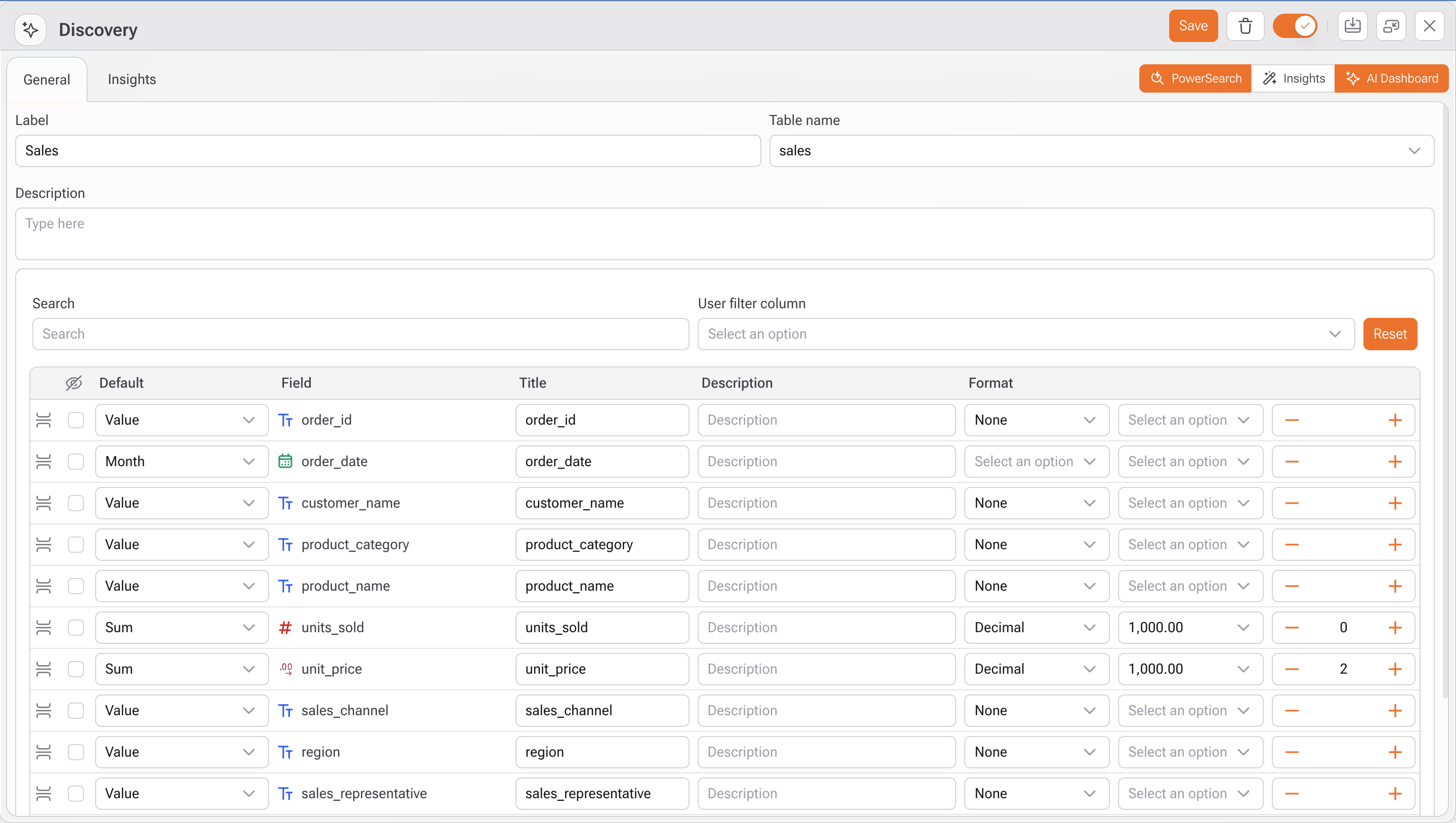Image resolution: width=1456 pixels, height=823 pixels.
Task: Click plus stepper on unit_price row
Action: coord(1394,669)
